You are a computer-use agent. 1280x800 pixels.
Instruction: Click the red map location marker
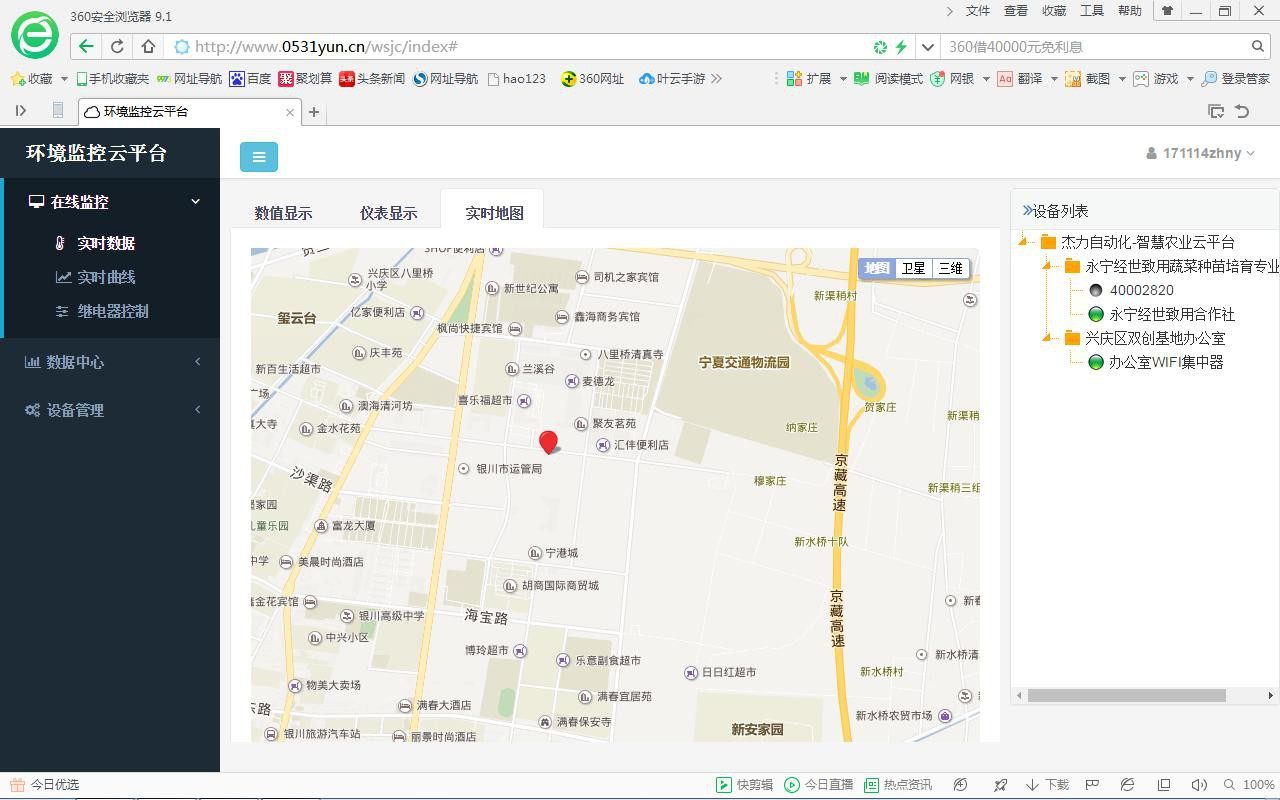pyautogui.click(x=548, y=442)
